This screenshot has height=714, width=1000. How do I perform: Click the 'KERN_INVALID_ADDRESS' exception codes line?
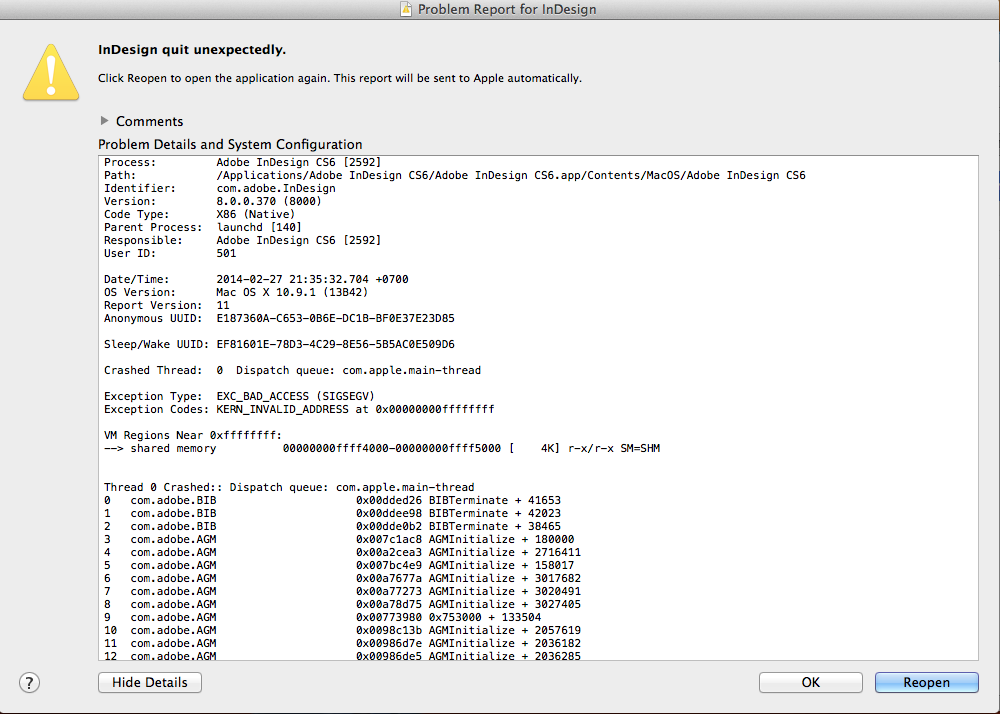tap(299, 409)
